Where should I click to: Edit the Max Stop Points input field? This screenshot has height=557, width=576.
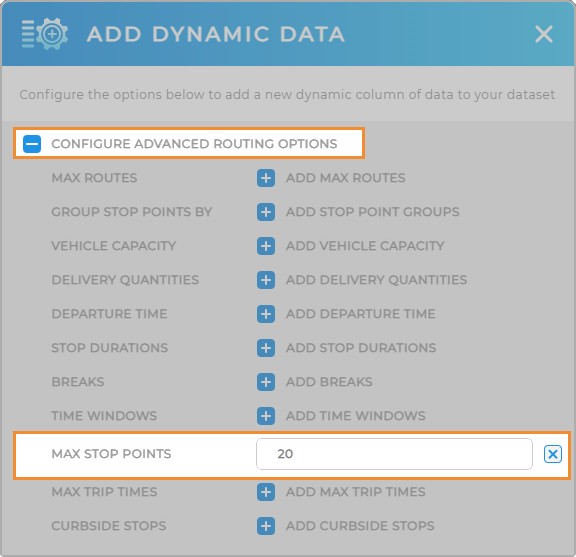(394, 454)
